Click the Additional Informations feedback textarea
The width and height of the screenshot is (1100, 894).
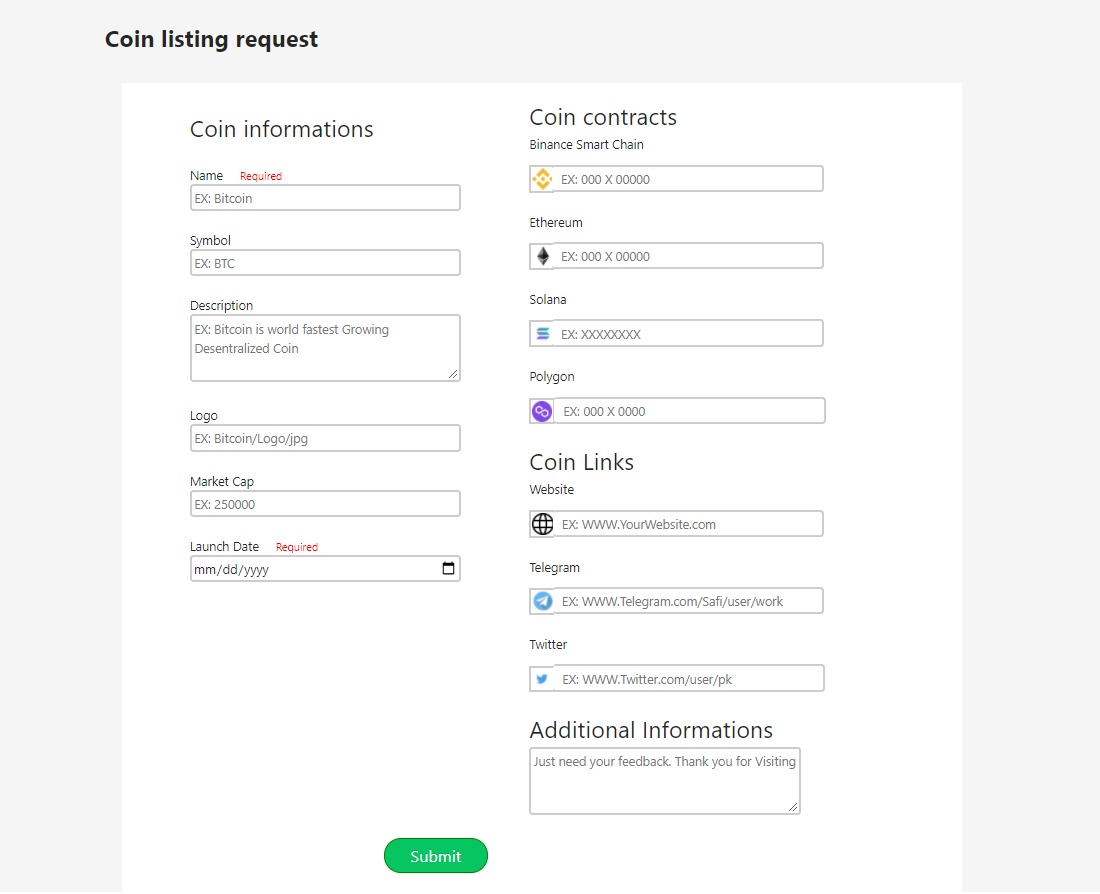tap(664, 780)
